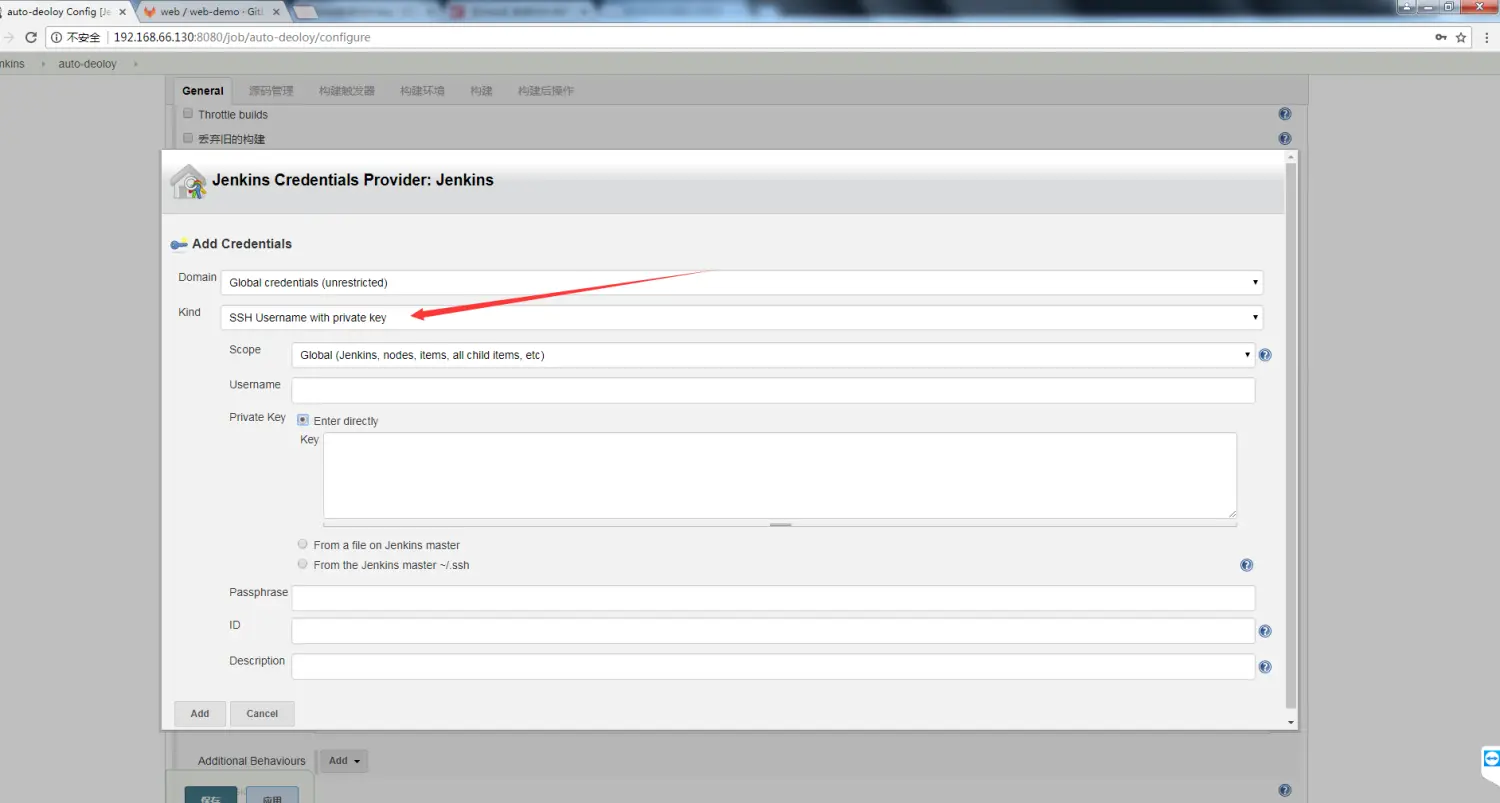Viewport: 1500px width, 803px height.
Task: Click the Passphrase input field
Action: coord(773,598)
